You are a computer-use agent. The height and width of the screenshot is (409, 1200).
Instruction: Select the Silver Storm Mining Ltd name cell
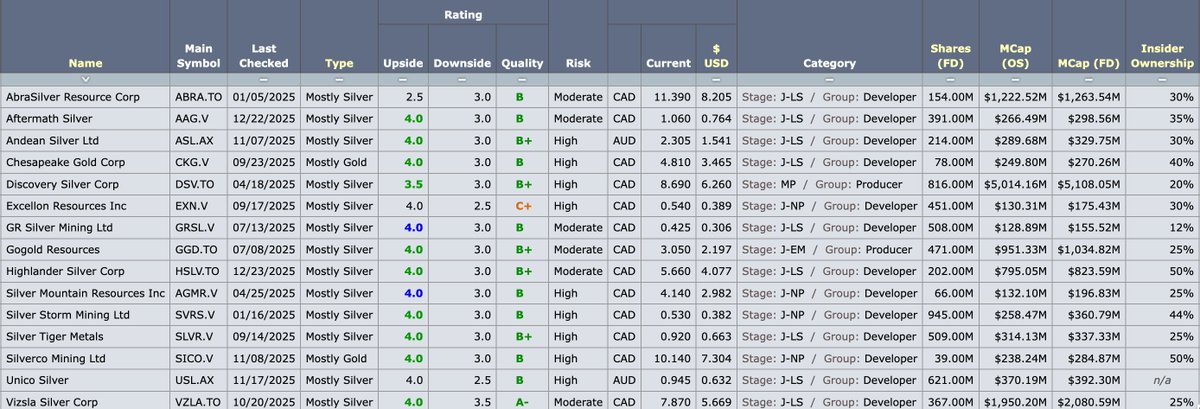[x=85, y=314]
